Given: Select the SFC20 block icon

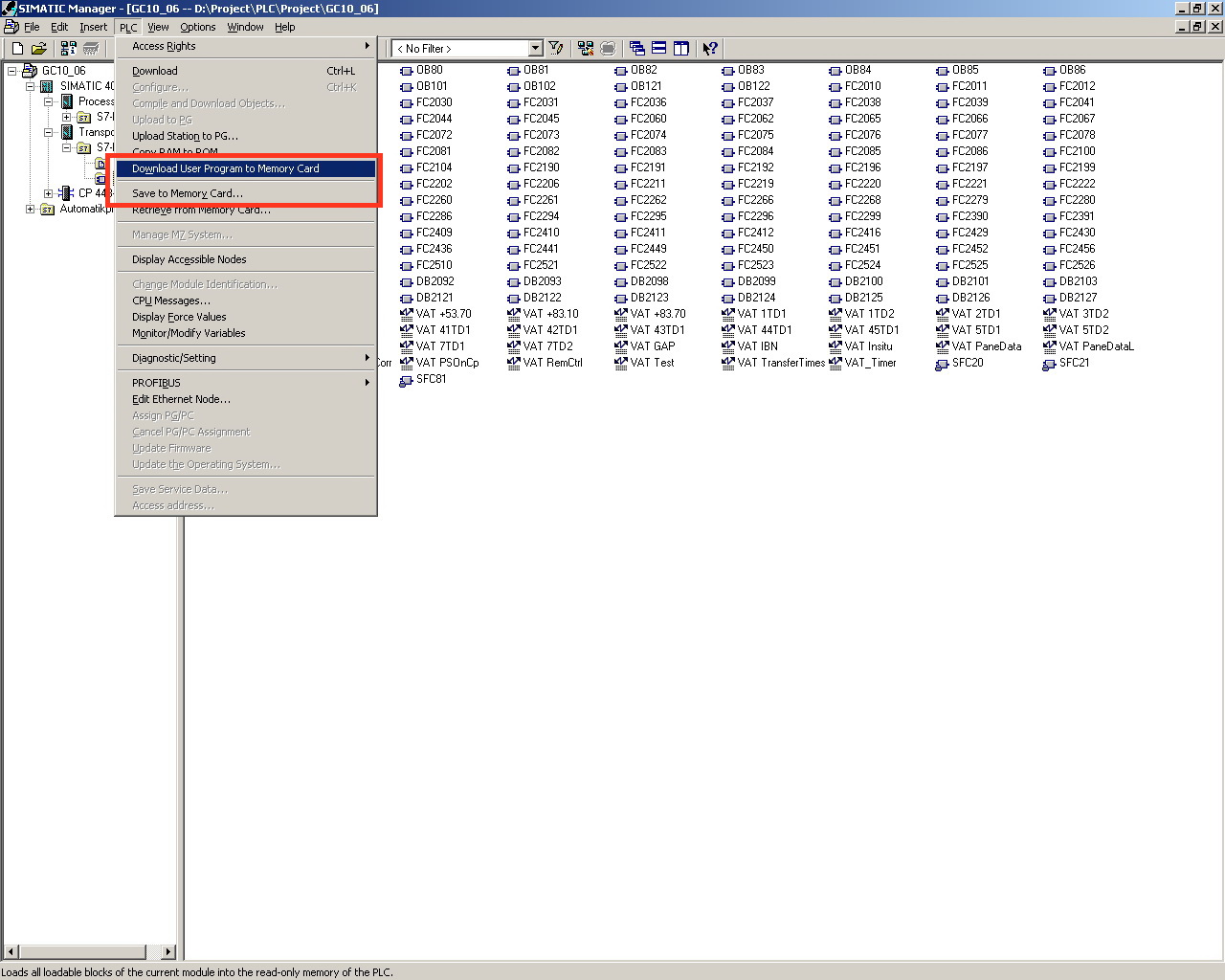Looking at the screenshot, I should click(x=943, y=363).
